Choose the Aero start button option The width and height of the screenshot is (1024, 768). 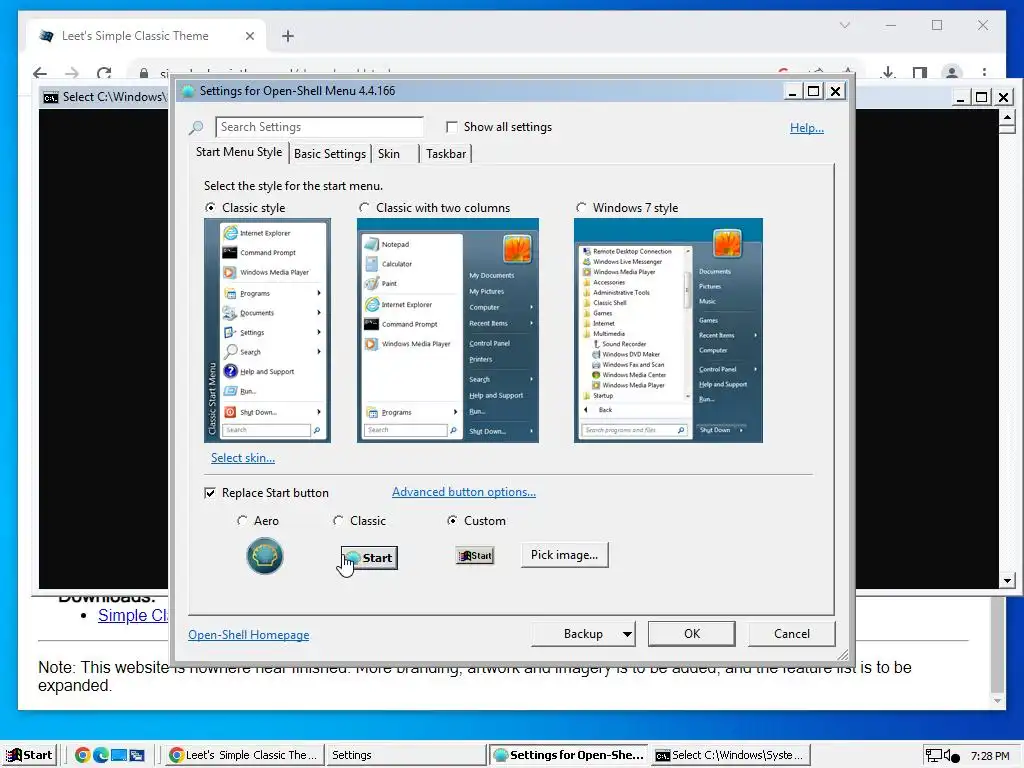point(242,520)
